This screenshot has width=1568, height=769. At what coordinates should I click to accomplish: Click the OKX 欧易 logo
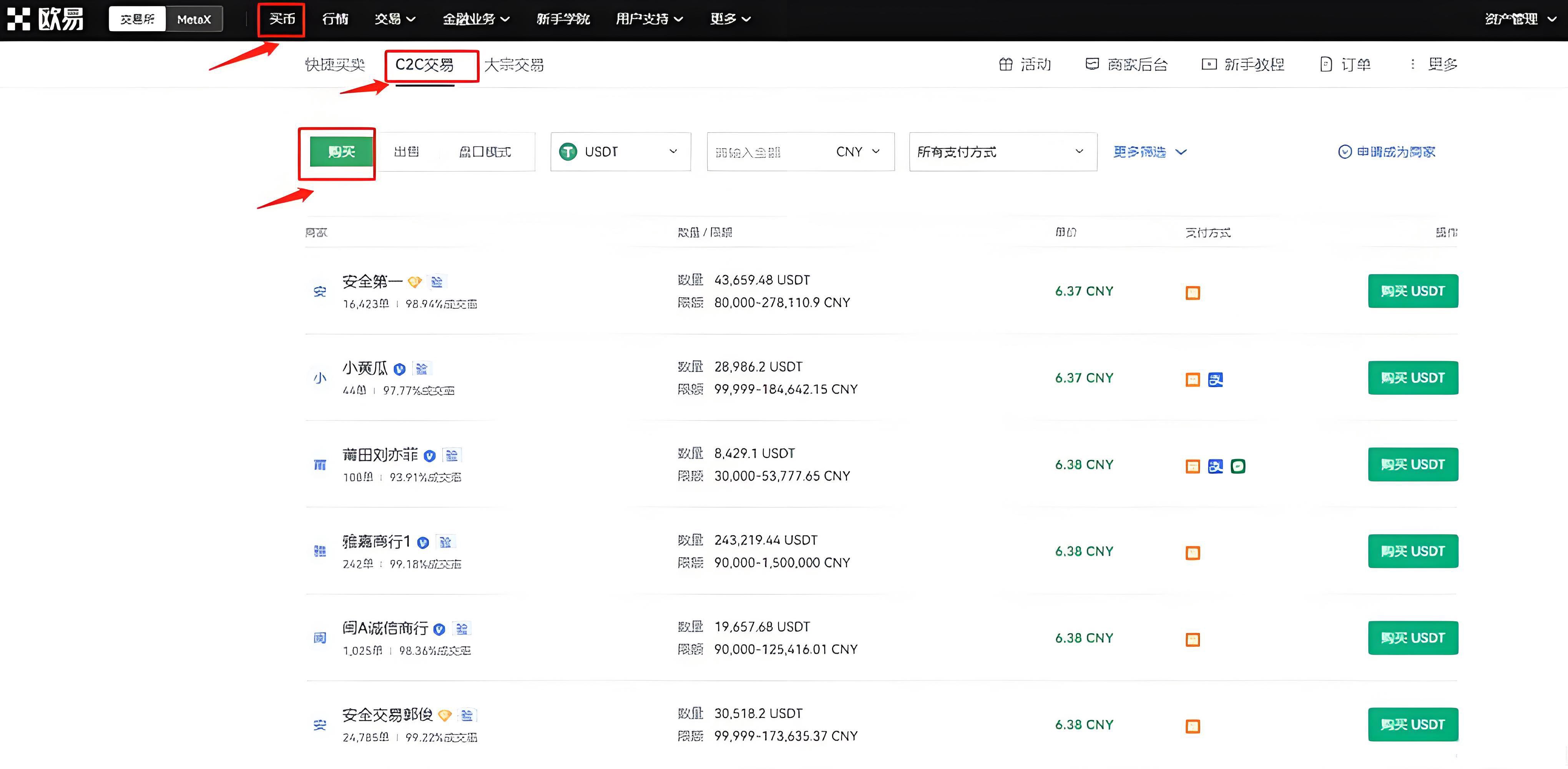45,19
